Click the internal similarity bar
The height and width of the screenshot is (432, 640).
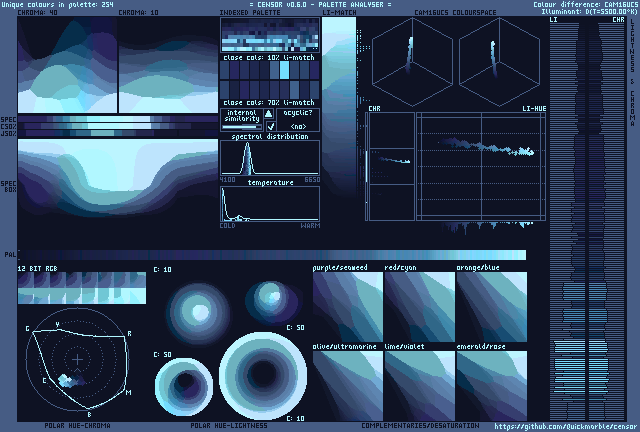point(241,126)
